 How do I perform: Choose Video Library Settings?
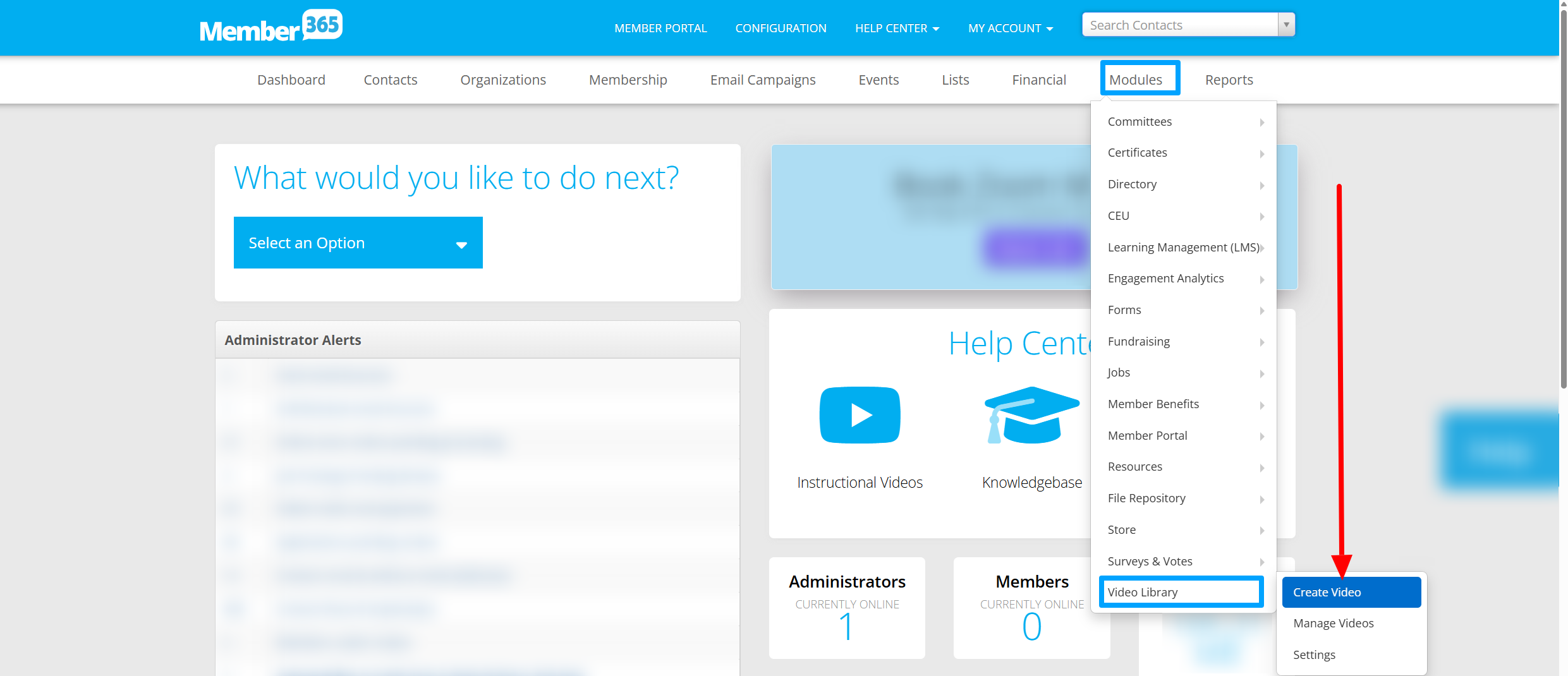coord(1351,655)
